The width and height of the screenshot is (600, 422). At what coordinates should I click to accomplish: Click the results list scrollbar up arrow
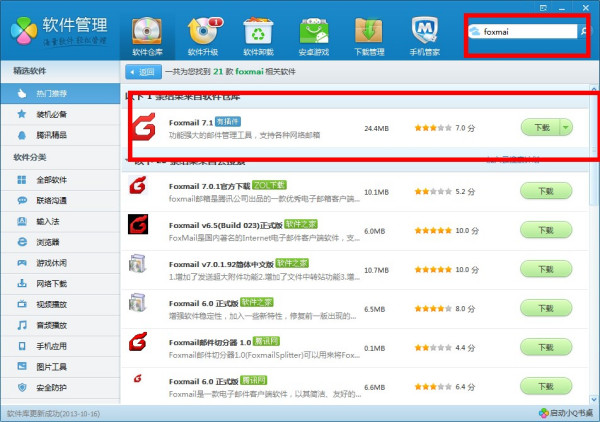[594, 90]
